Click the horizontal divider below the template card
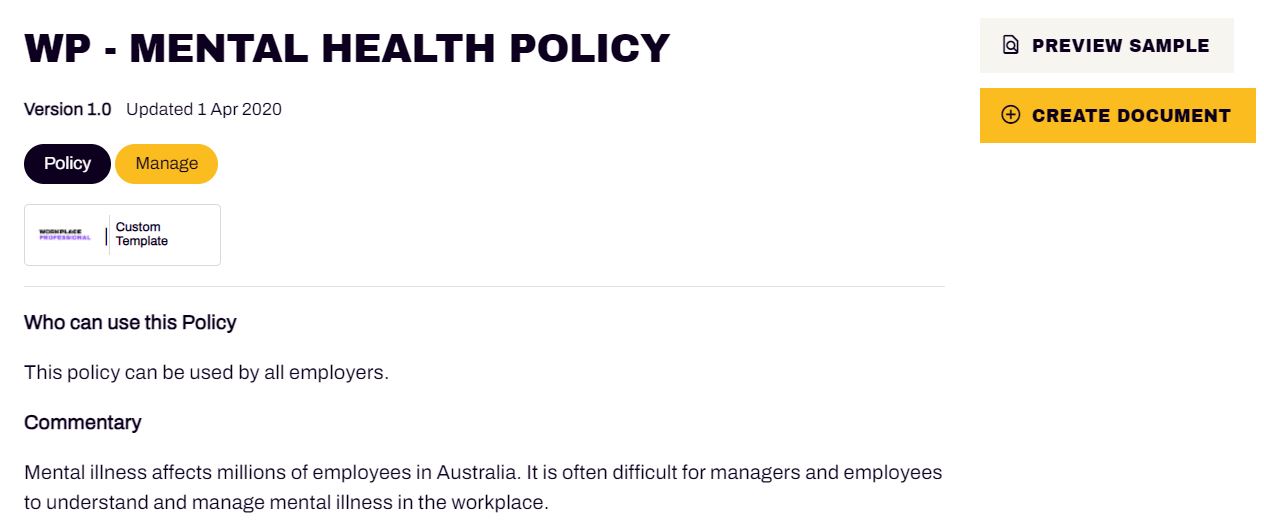 click(x=484, y=287)
